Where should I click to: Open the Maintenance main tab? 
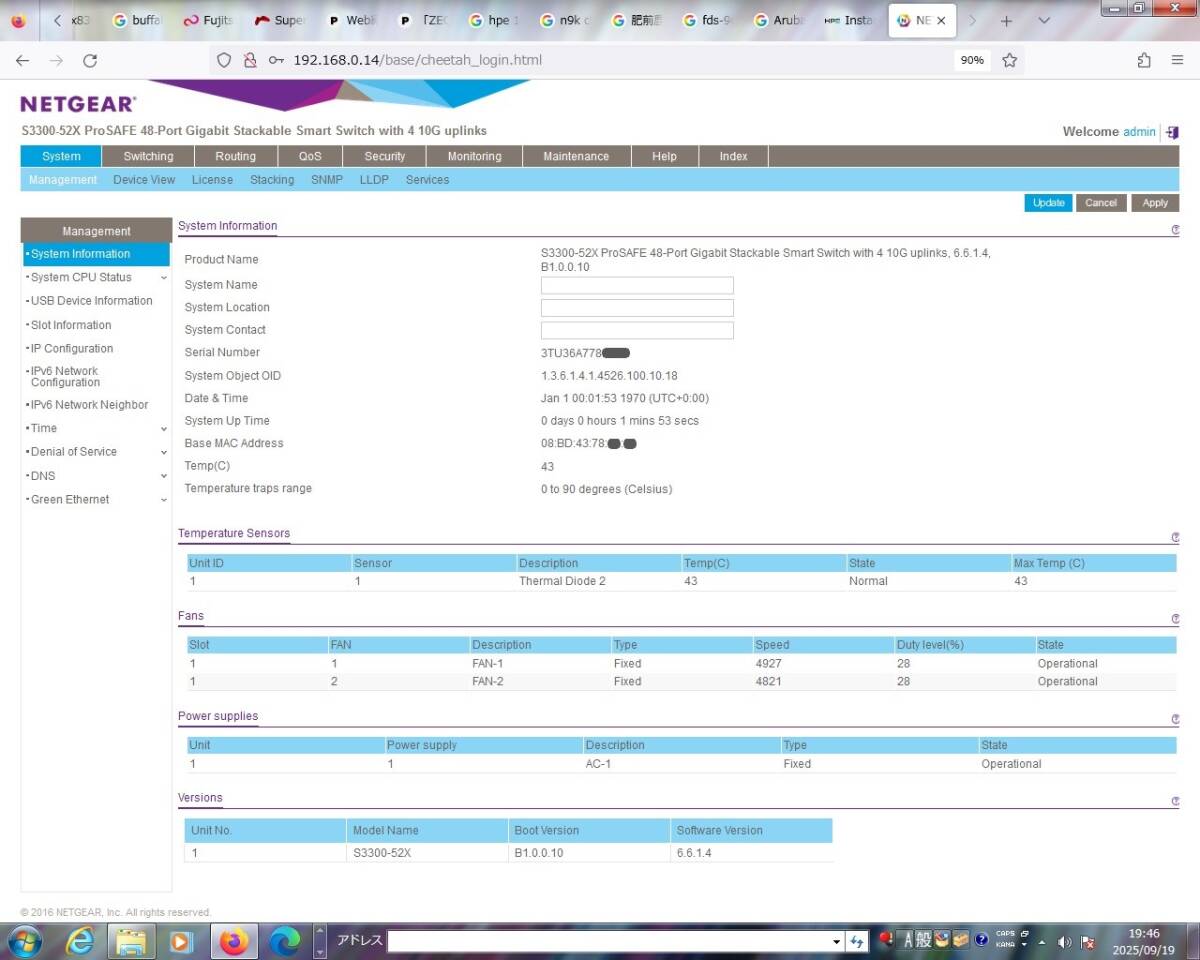576,156
